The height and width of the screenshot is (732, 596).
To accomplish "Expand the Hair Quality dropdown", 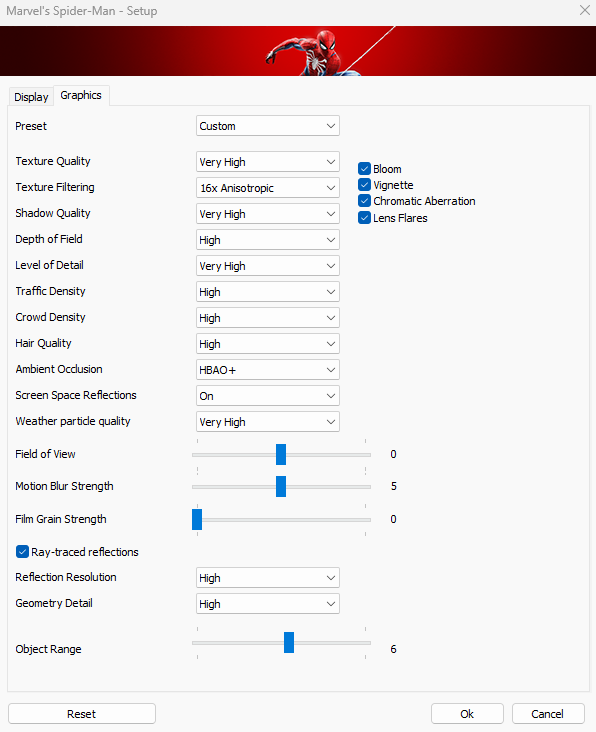I will [268, 344].
